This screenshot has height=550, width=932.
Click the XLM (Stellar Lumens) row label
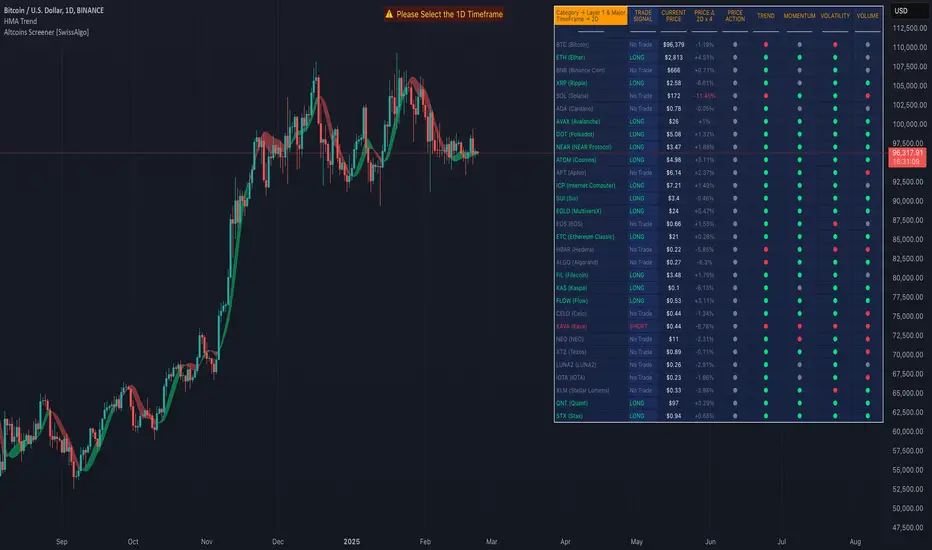582,391
